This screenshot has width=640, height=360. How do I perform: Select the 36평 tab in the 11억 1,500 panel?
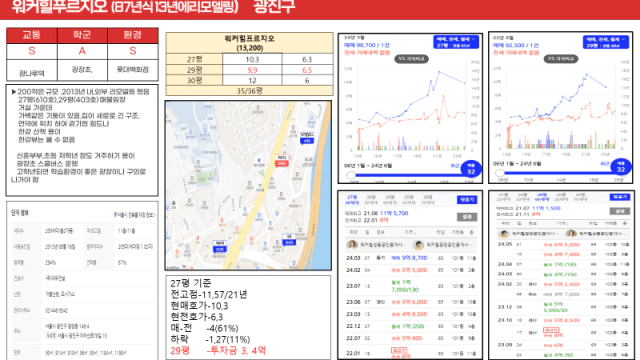[x=580, y=197]
